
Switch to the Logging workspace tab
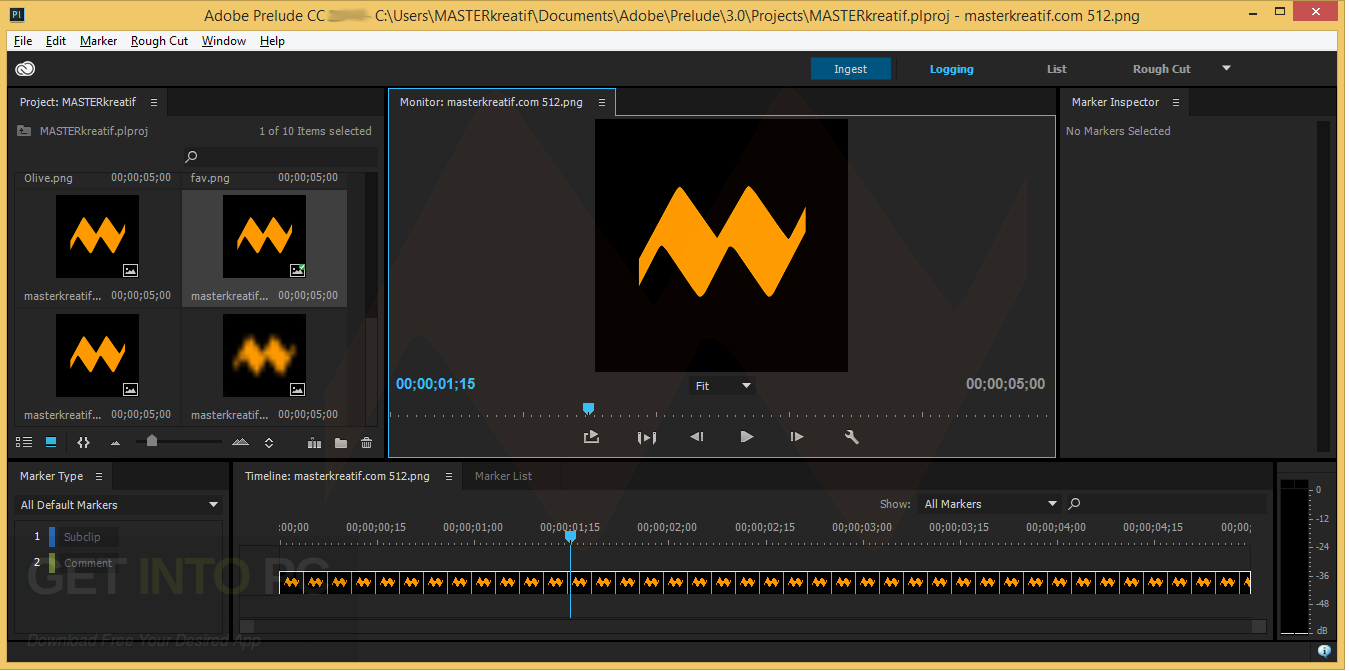click(951, 68)
